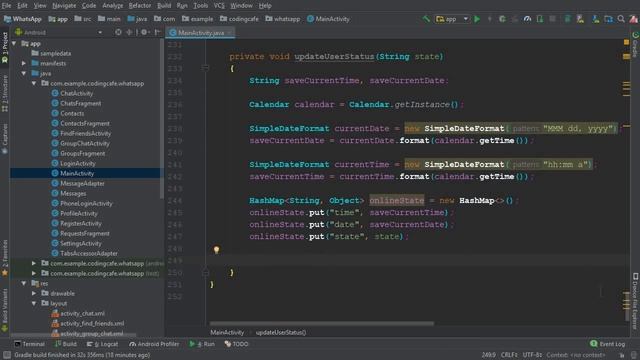The height and width of the screenshot is (360, 640).
Task: Click the Stop square icon in toolbar
Action: click(x=552, y=19)
